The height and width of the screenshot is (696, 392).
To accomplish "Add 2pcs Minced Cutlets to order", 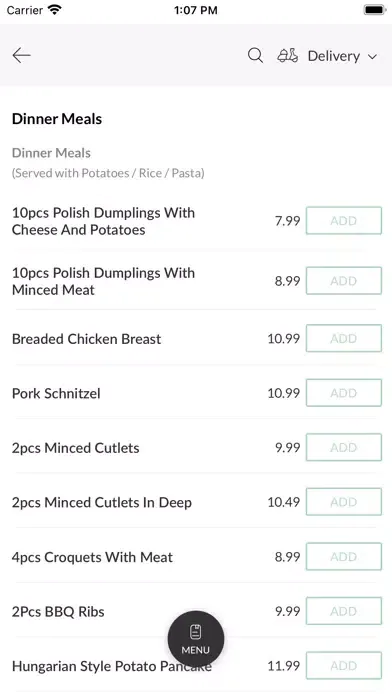I will coord(344,447).
